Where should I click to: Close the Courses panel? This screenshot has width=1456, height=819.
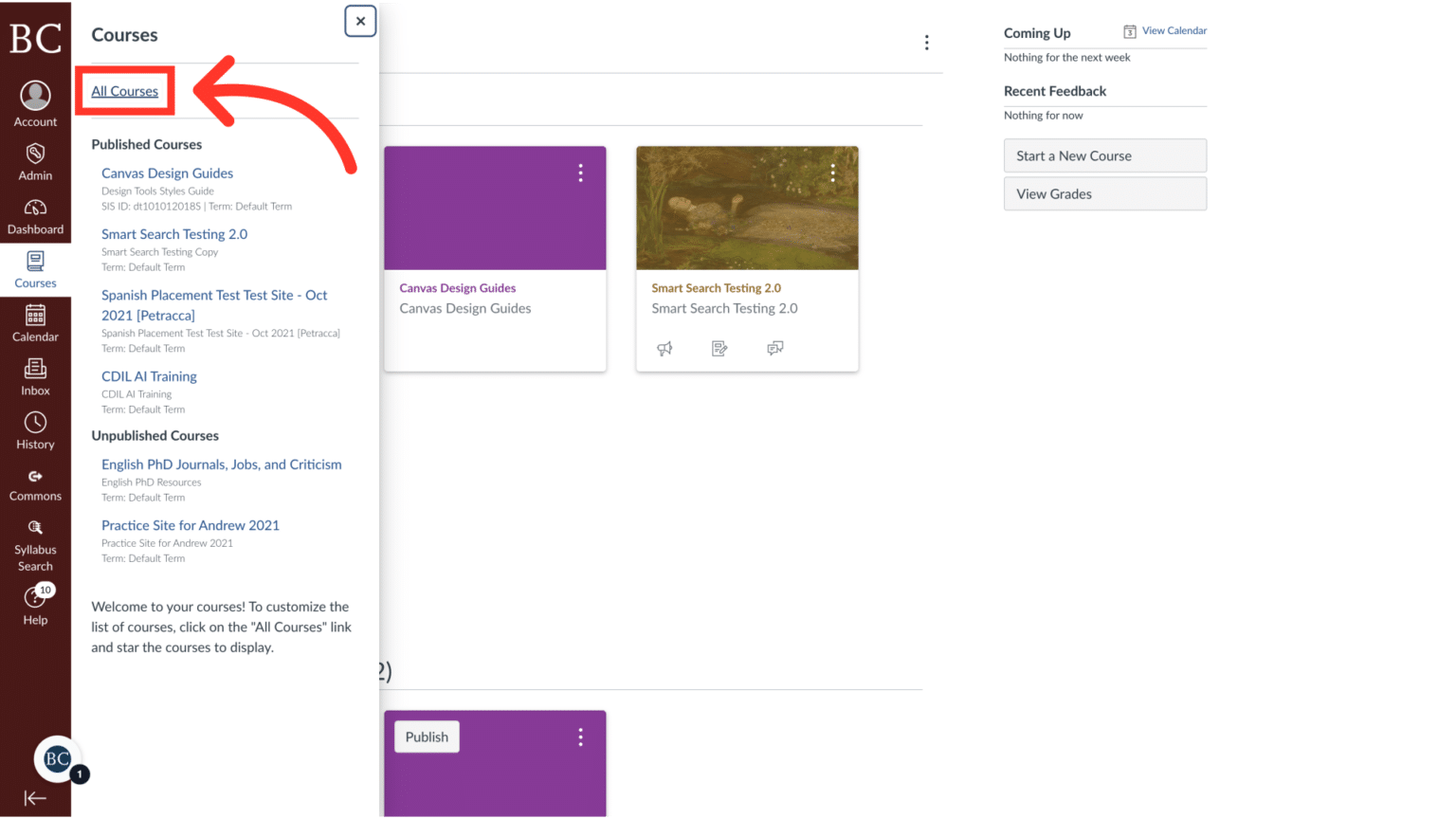[x=360, y=21]
